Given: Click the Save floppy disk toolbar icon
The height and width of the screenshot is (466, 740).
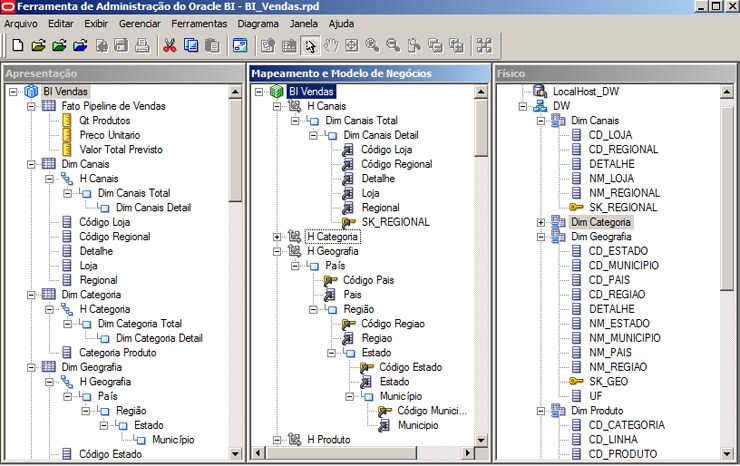Looking at the screenshot, I should [x=122, y=46].
